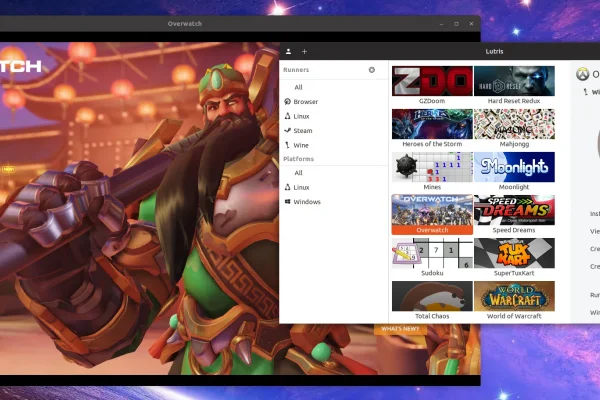Image resolution: width=600 pixels, height=400 pixels.
Task: Click What's New button in Overwatch window
Action: point(400,329)
